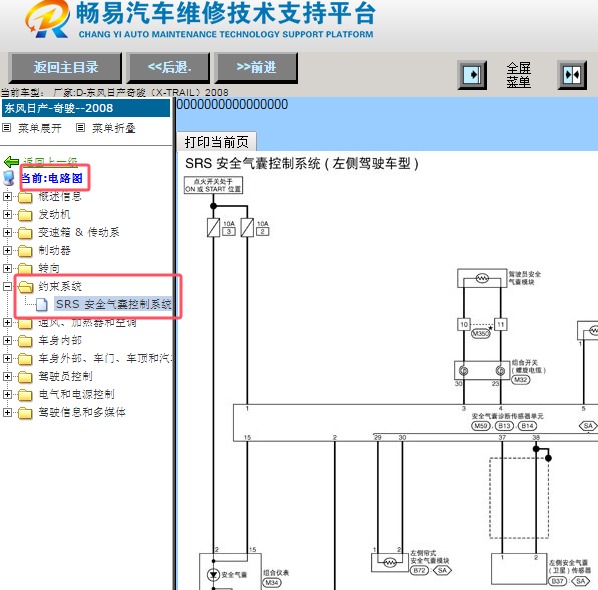Expand the 电气和电源控制 folder
598x590 pixels.
[7, 394]
